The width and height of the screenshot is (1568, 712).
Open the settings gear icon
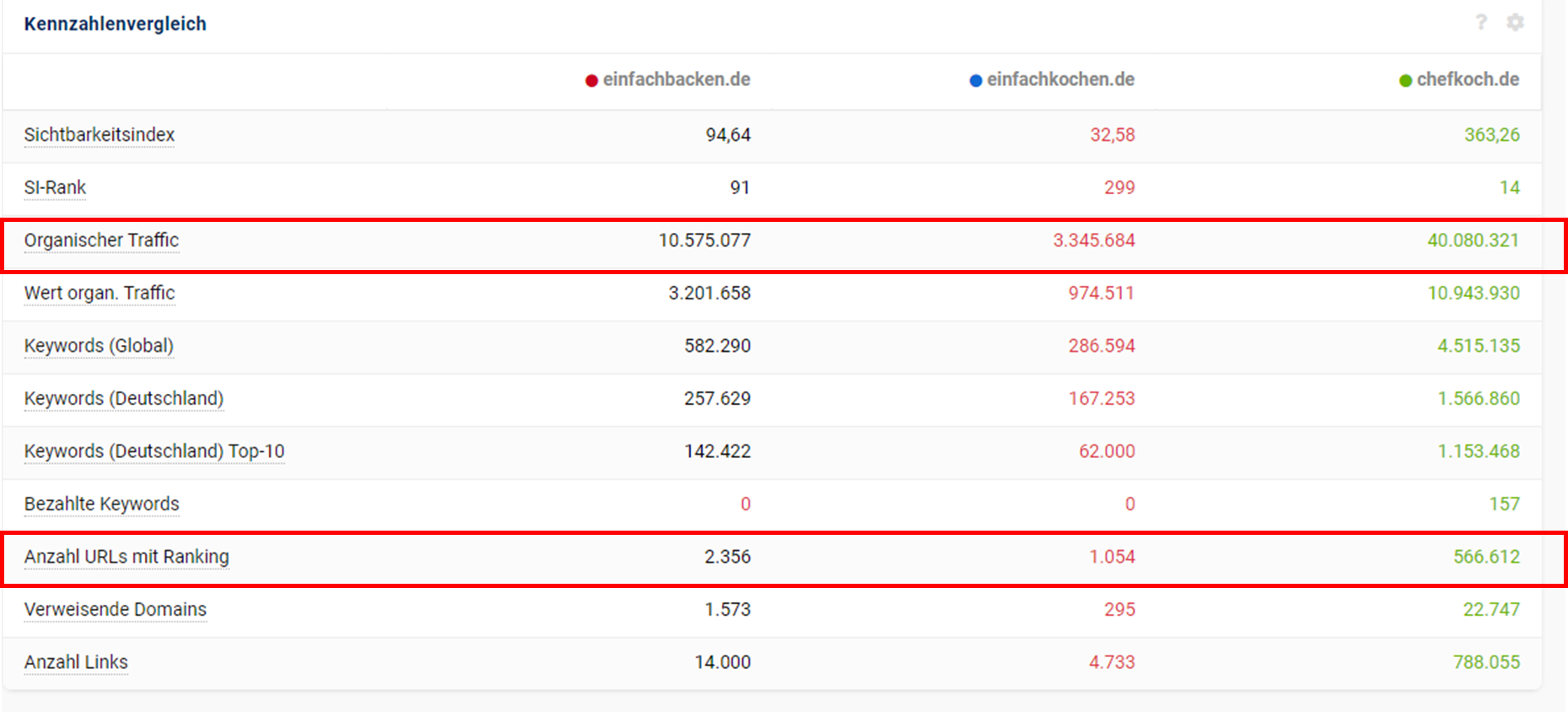coord(1516,23)
